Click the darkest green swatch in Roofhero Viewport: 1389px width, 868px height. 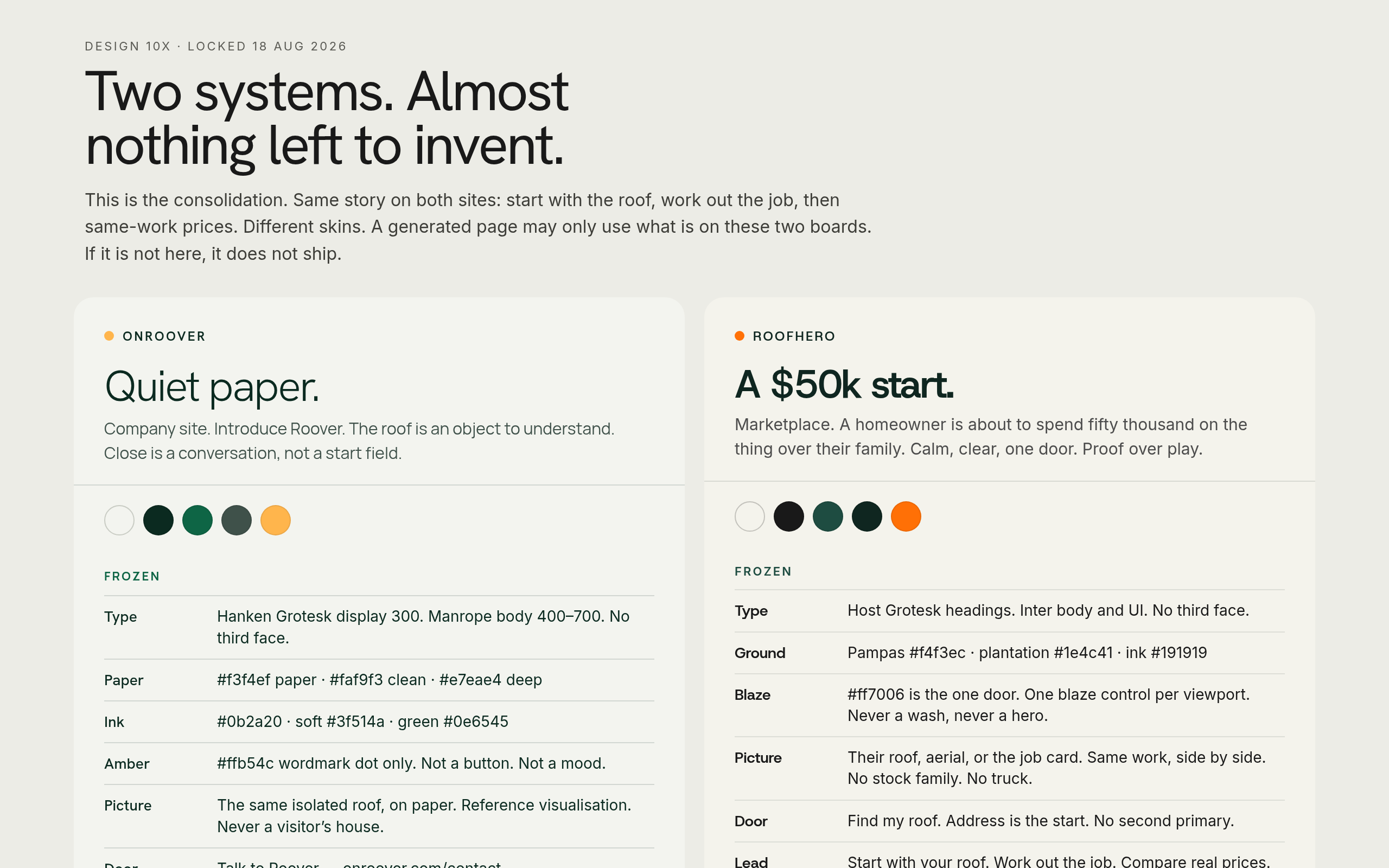(866, 516)
